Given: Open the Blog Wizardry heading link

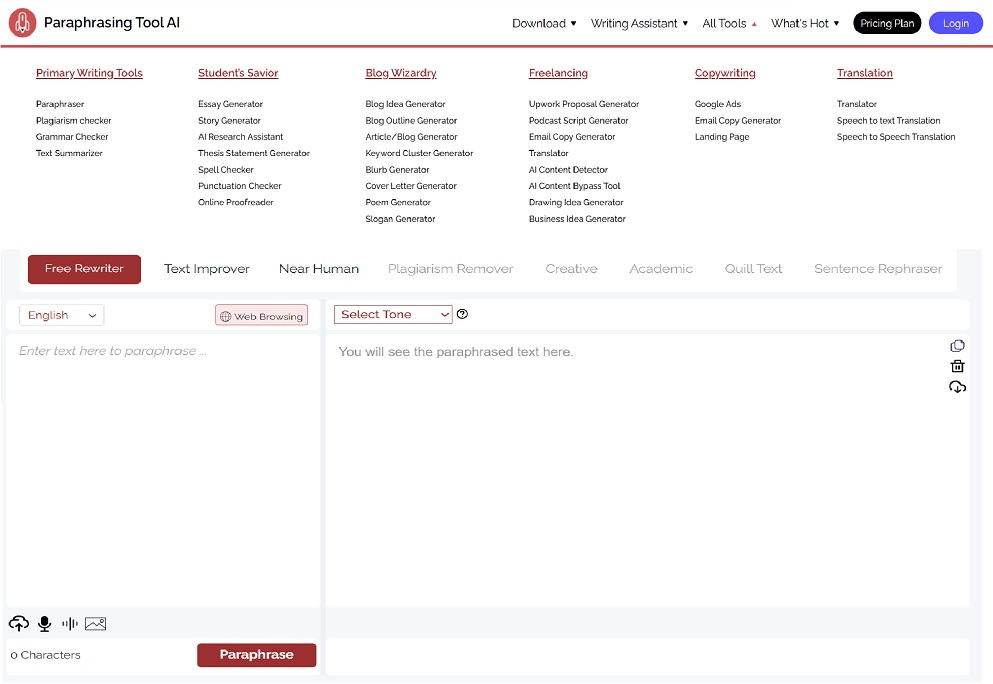Looking at the screenshot, I should 401,73.
